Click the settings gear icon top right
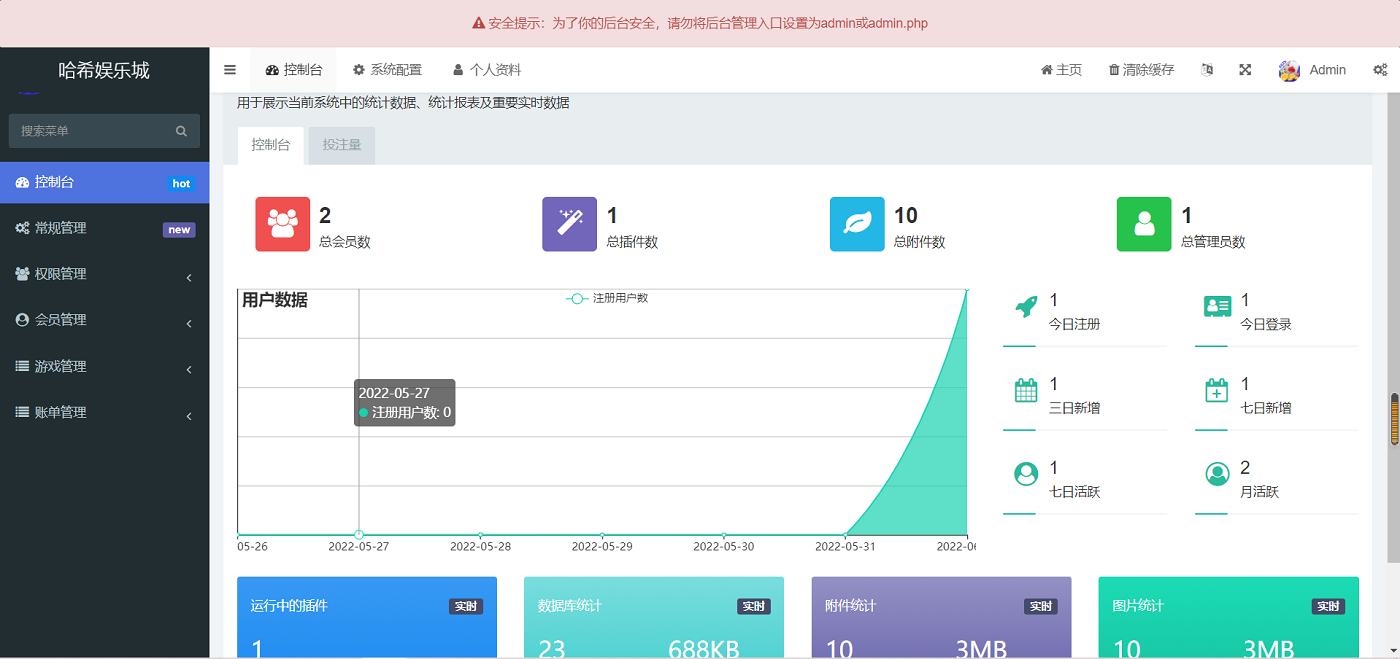This screenshot has height=659, width=1400. click(1380, 70)
